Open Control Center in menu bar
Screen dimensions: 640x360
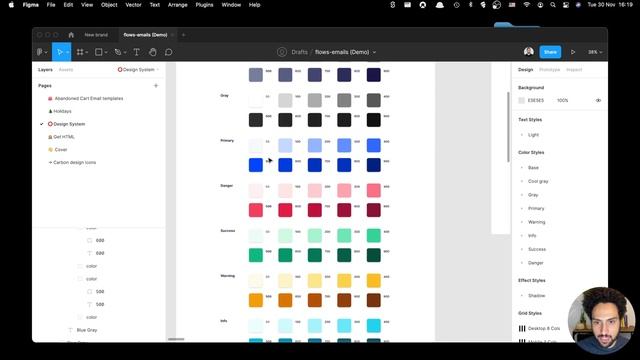[x=566, y=5]
